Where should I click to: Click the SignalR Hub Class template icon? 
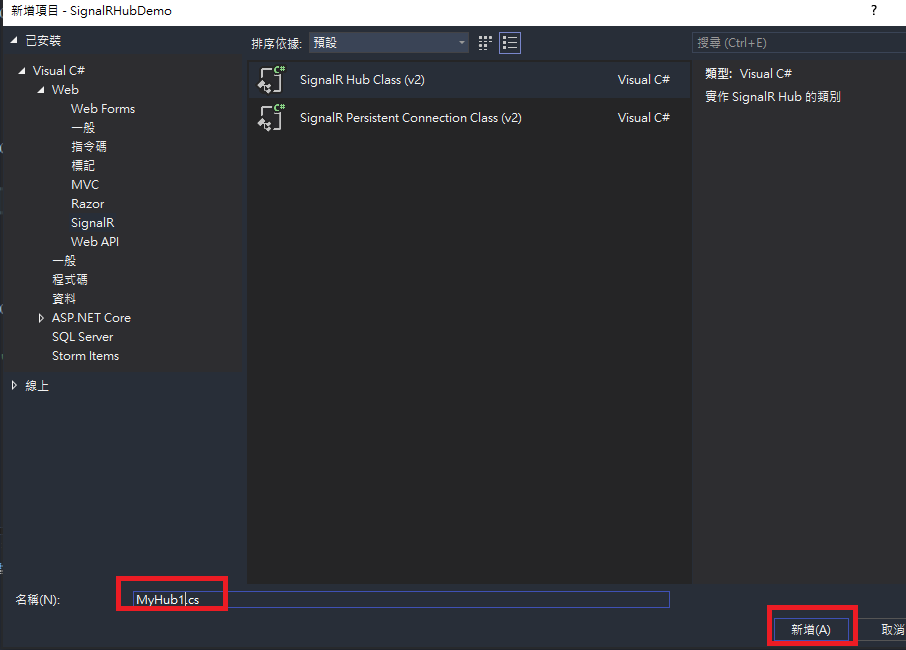point(271,80)
